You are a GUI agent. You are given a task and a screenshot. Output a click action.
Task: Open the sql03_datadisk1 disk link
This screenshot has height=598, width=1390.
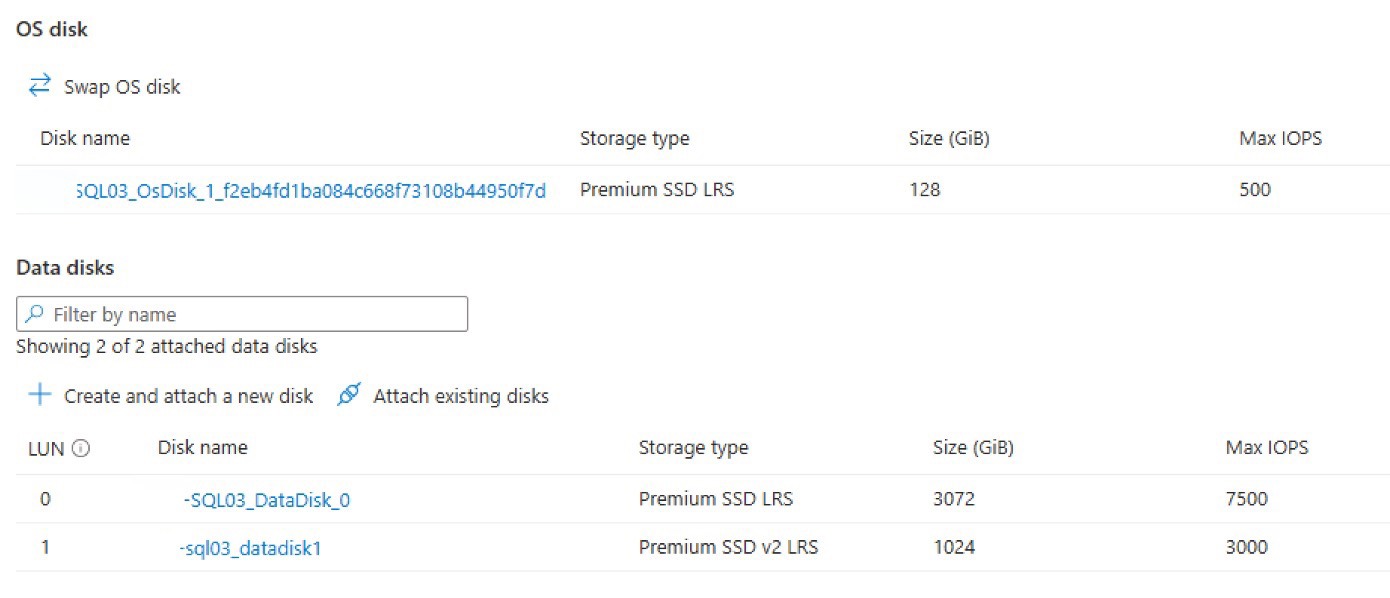point(250,548)
